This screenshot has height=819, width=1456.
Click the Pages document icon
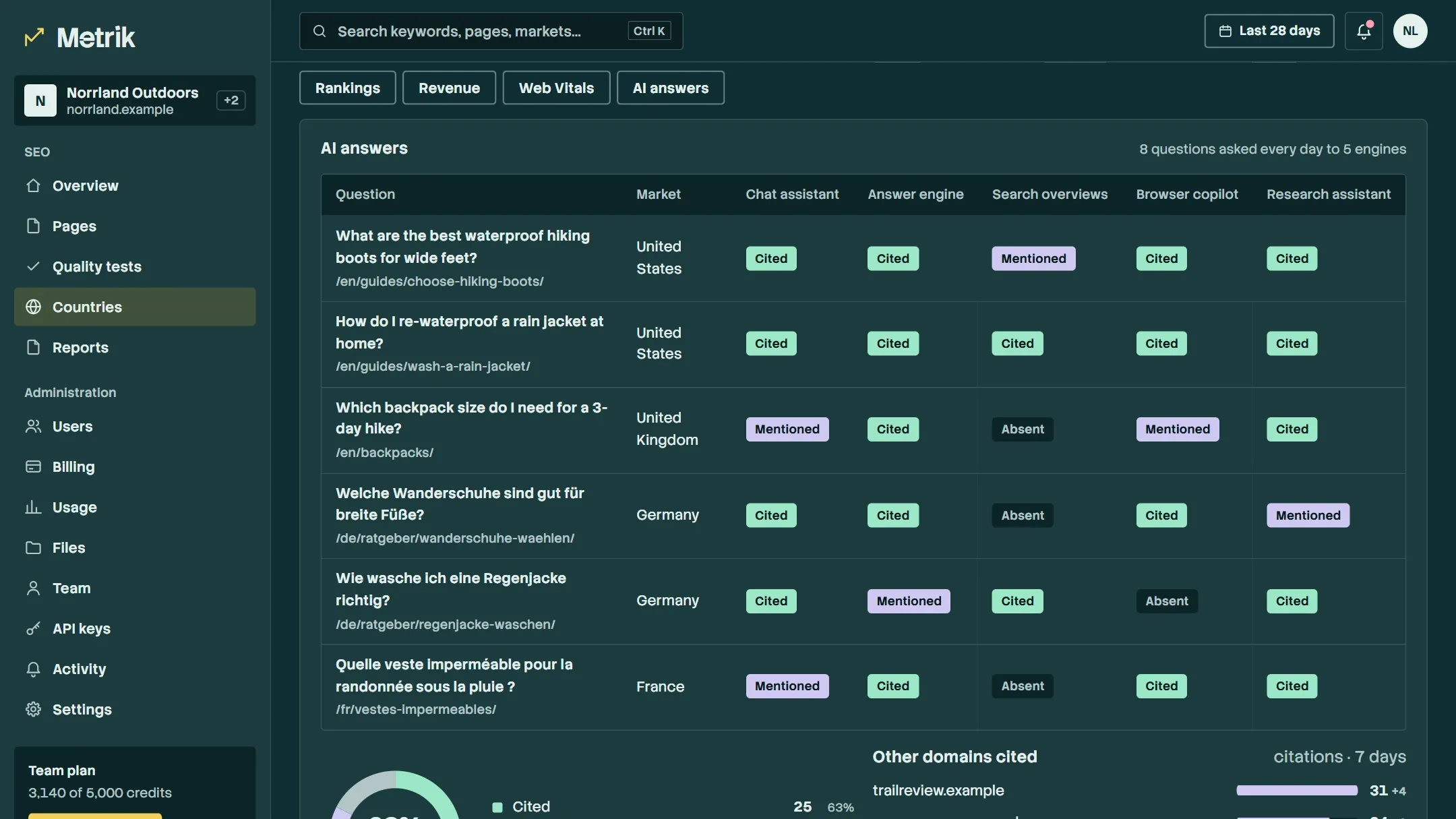pyautogui.click(x=33, y=226)
